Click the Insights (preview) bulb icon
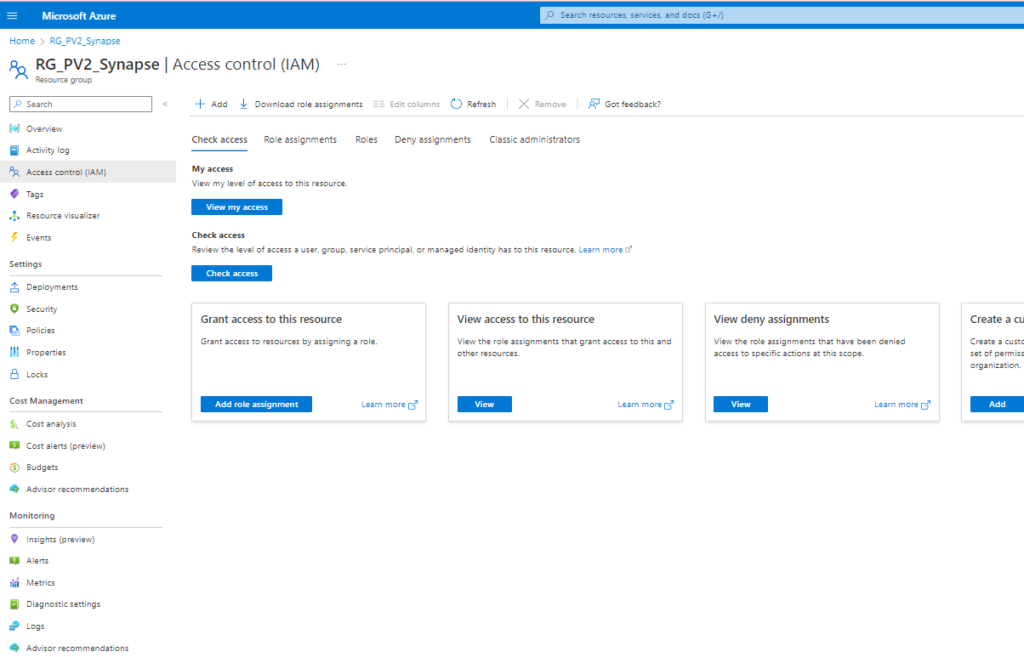1024x657 pixels. pyautogui.click(x=14, y=539)
